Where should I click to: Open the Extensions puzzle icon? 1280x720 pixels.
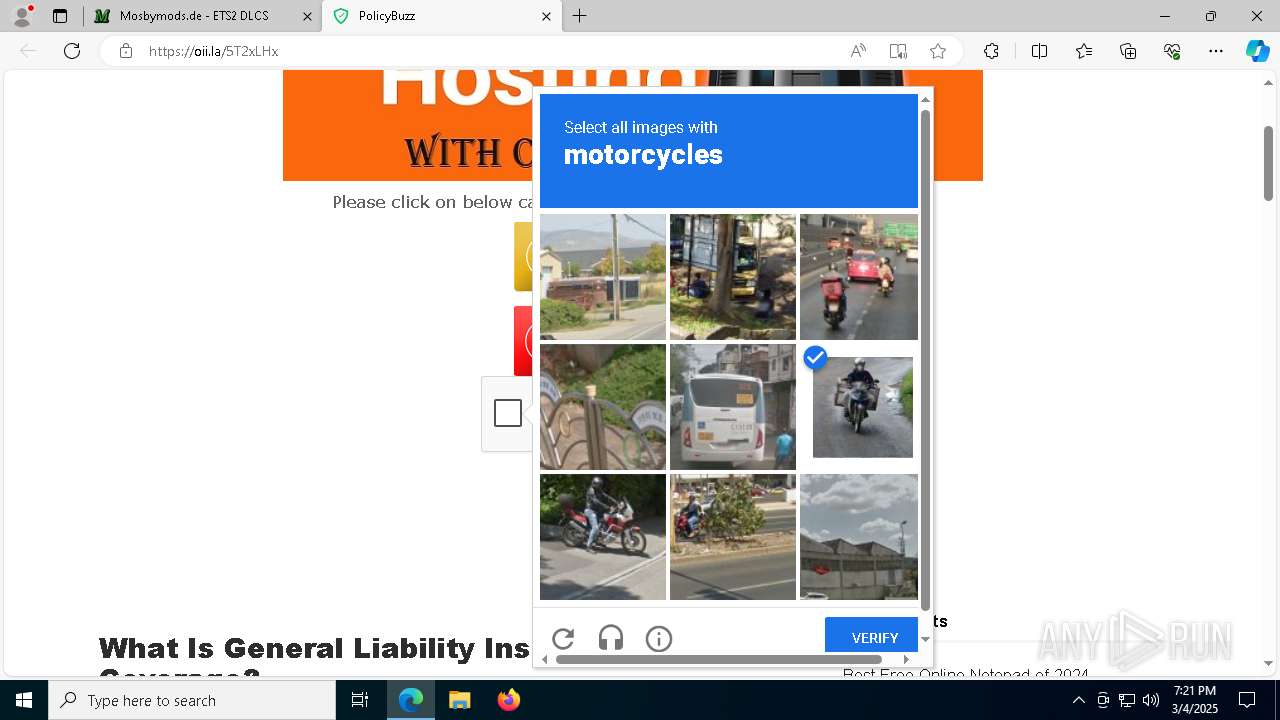point(991,51)
